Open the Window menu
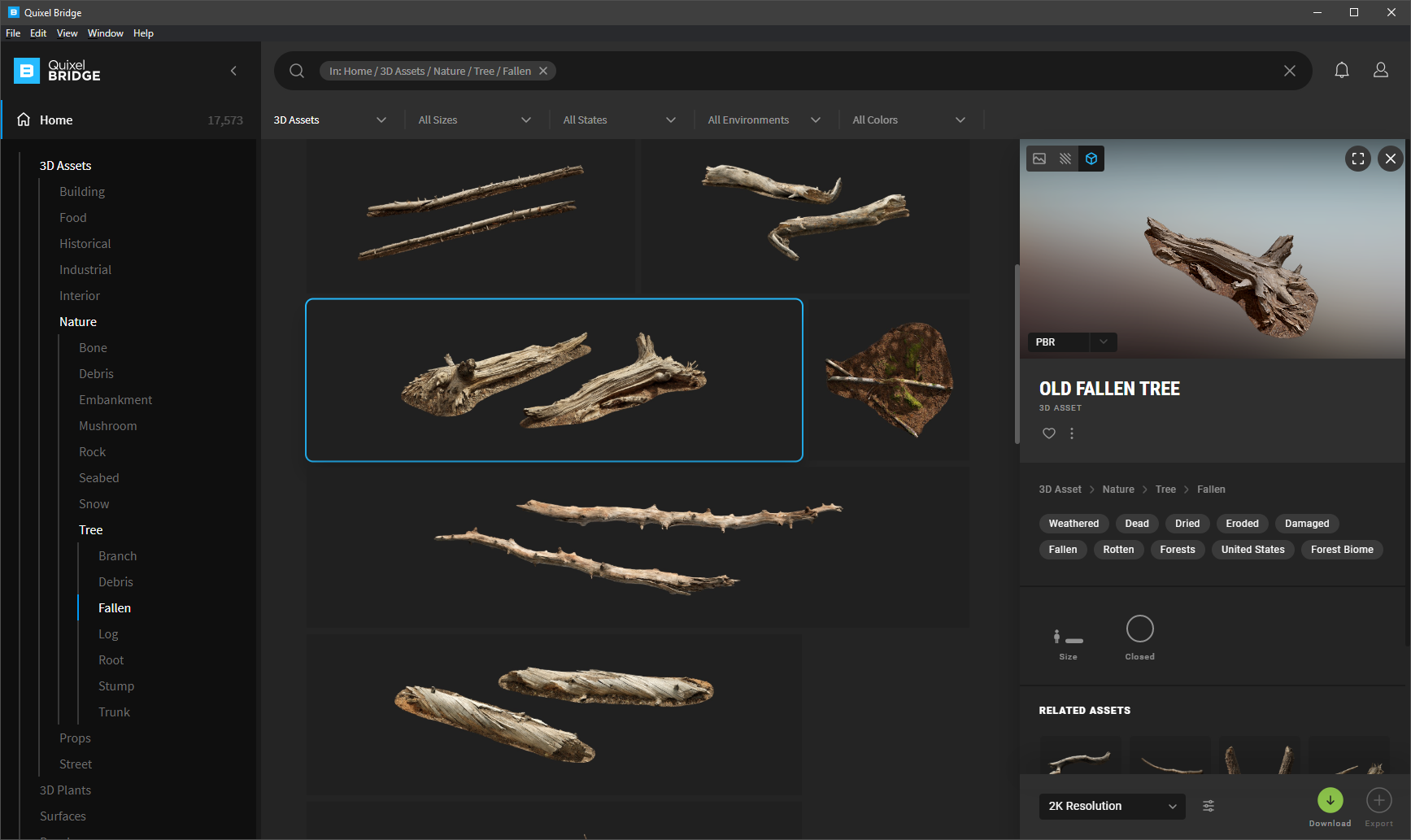This screenshot has width=1411, height=840. 105,33
